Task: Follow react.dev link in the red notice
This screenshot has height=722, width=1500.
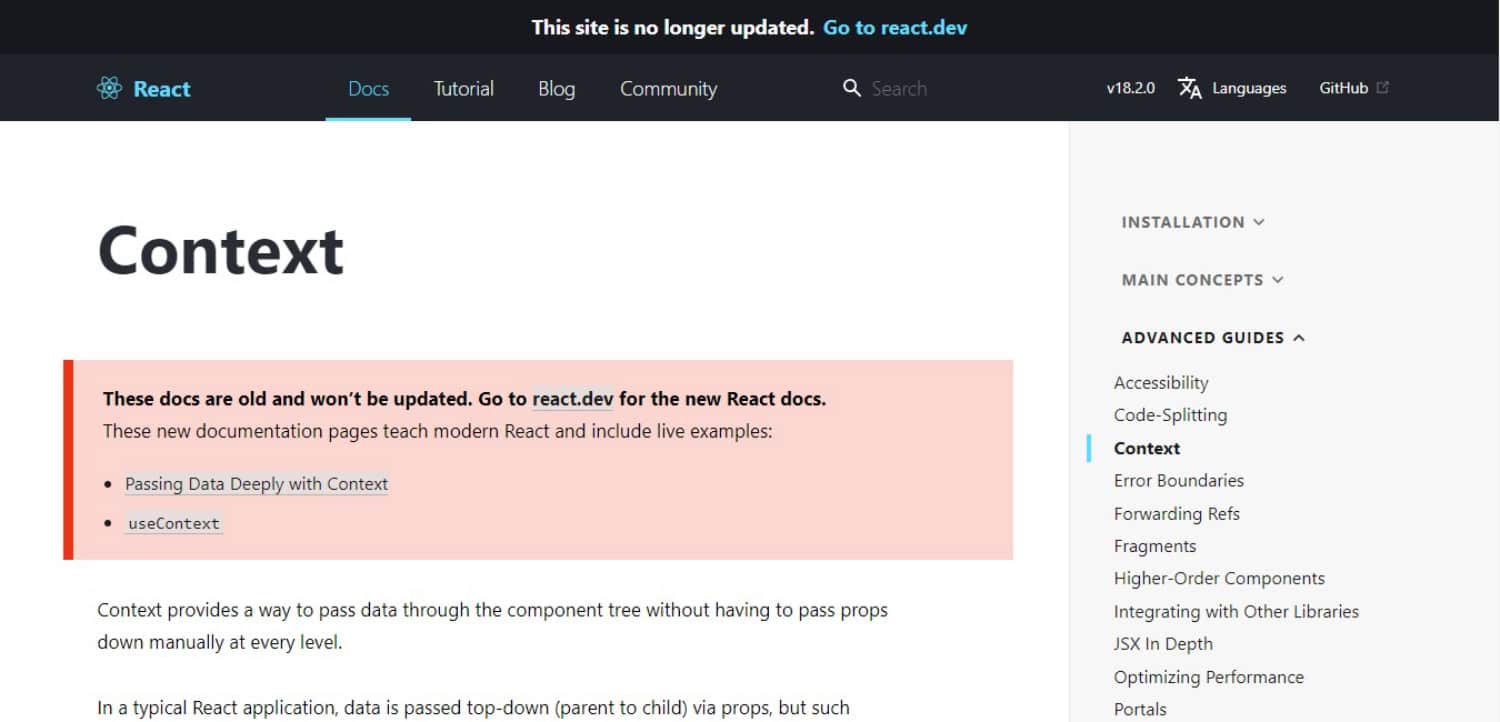Action: coord(573,399)
